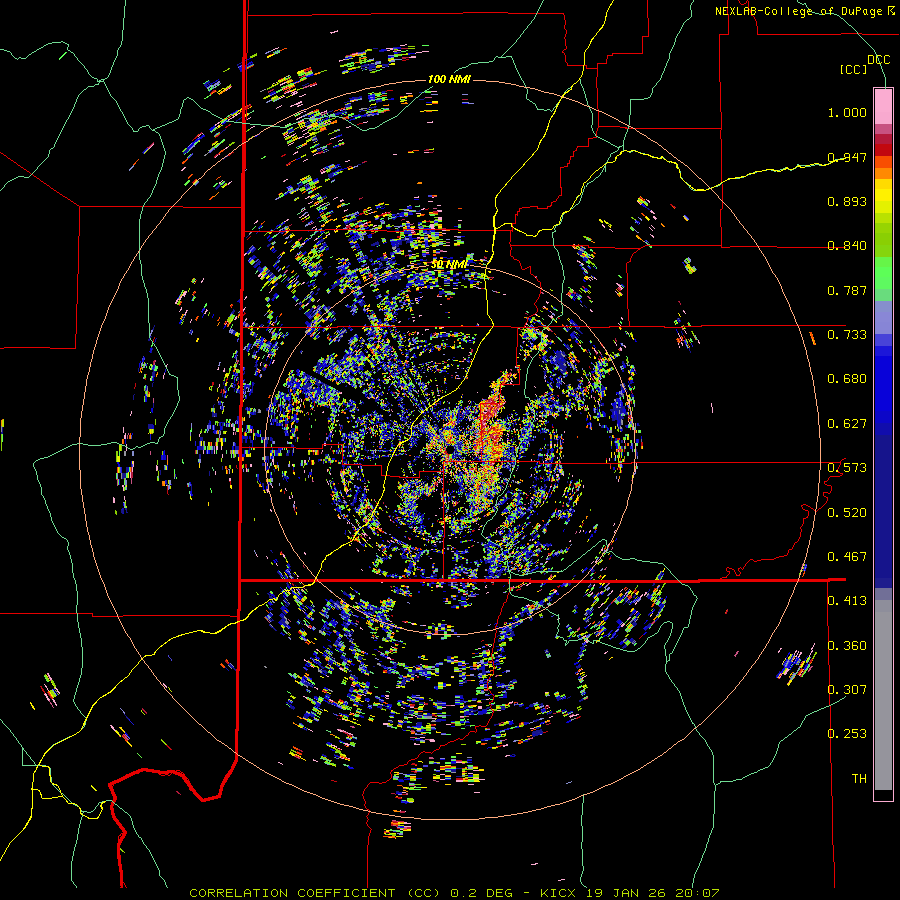Select the 0.520 scale value
The image size is (900, 900).
point(847,513)
